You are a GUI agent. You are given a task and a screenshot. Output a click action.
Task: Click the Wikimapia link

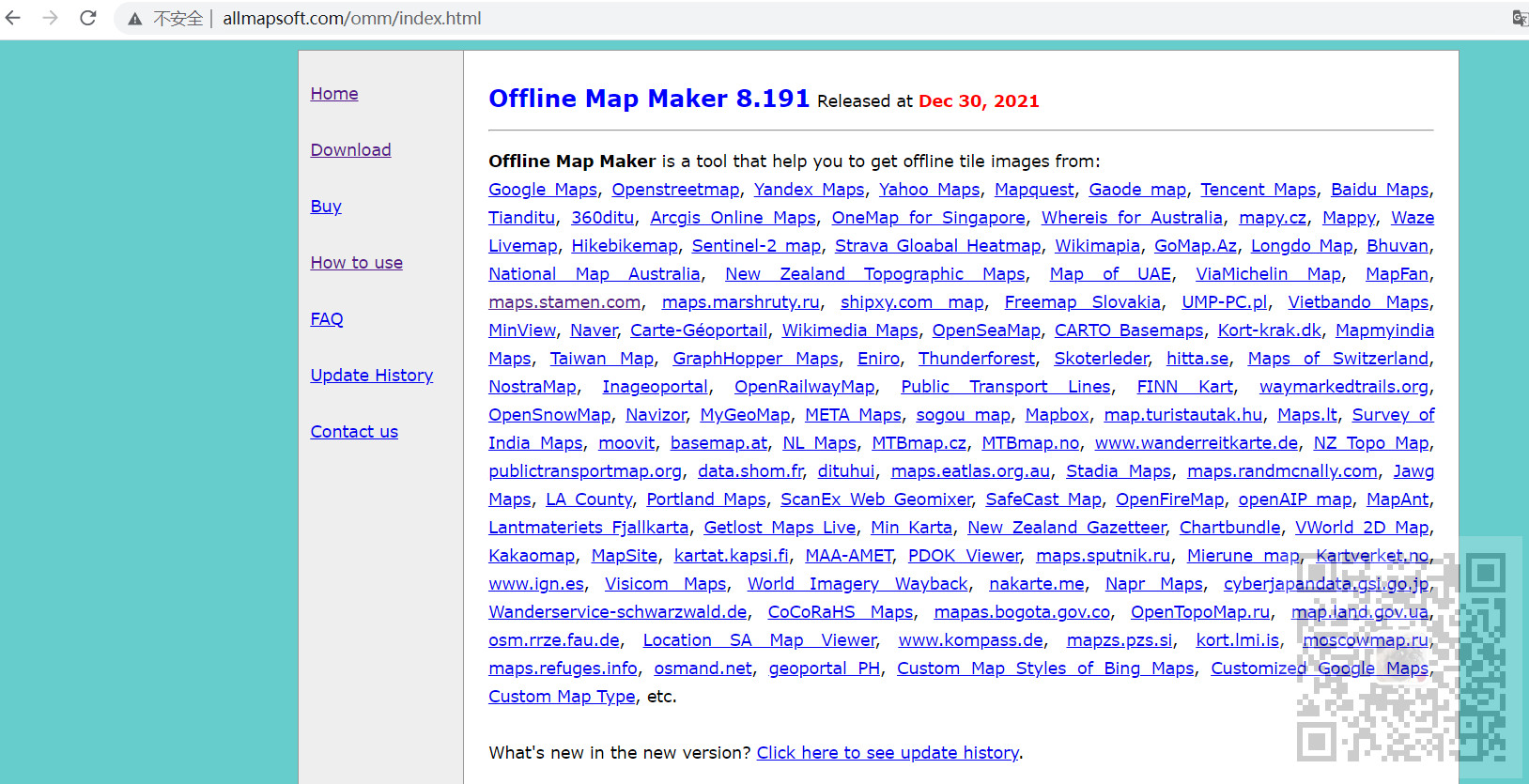[1097, 246]
